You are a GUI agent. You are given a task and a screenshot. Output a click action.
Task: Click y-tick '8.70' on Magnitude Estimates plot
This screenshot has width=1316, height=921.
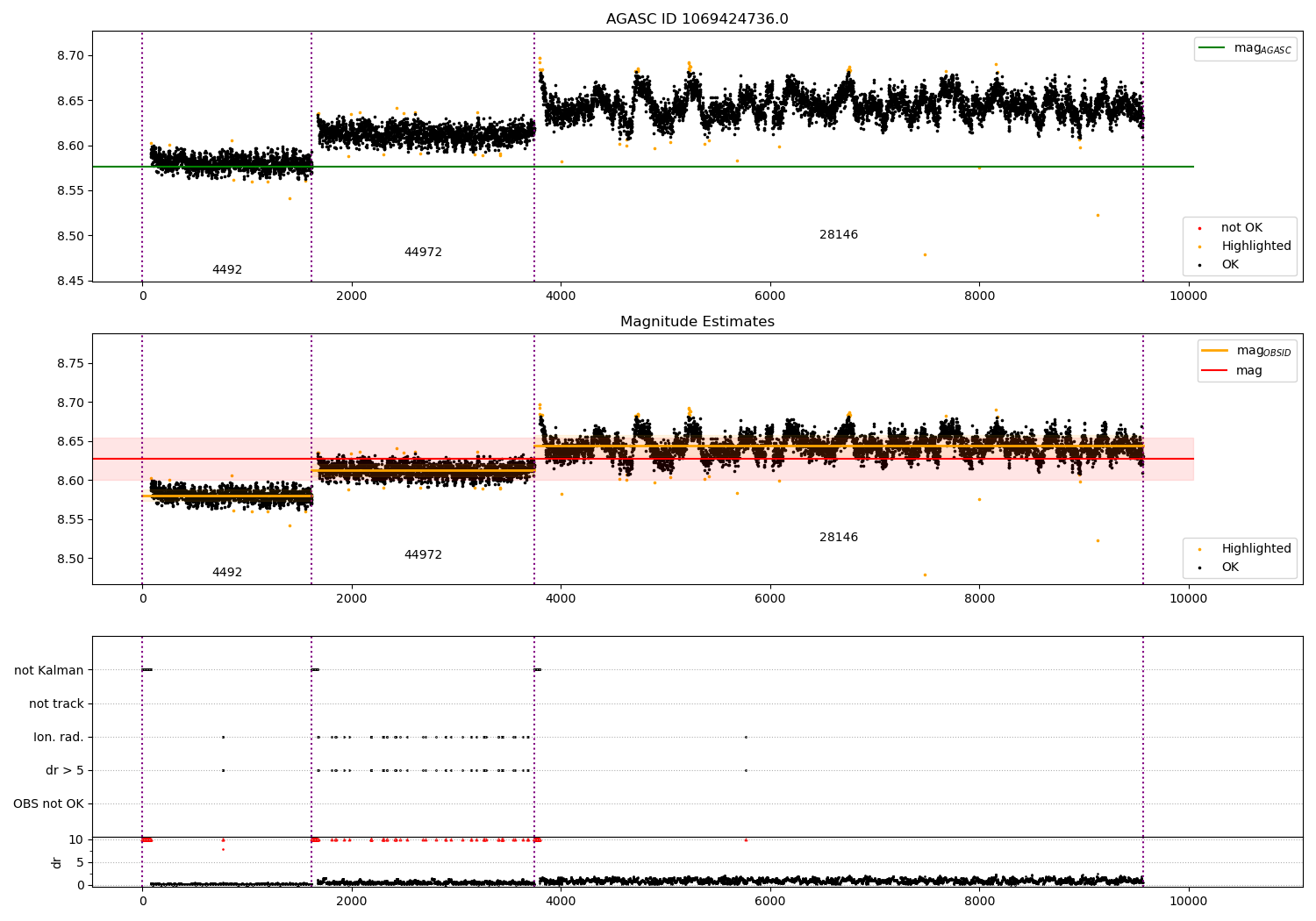click(71, 403)
